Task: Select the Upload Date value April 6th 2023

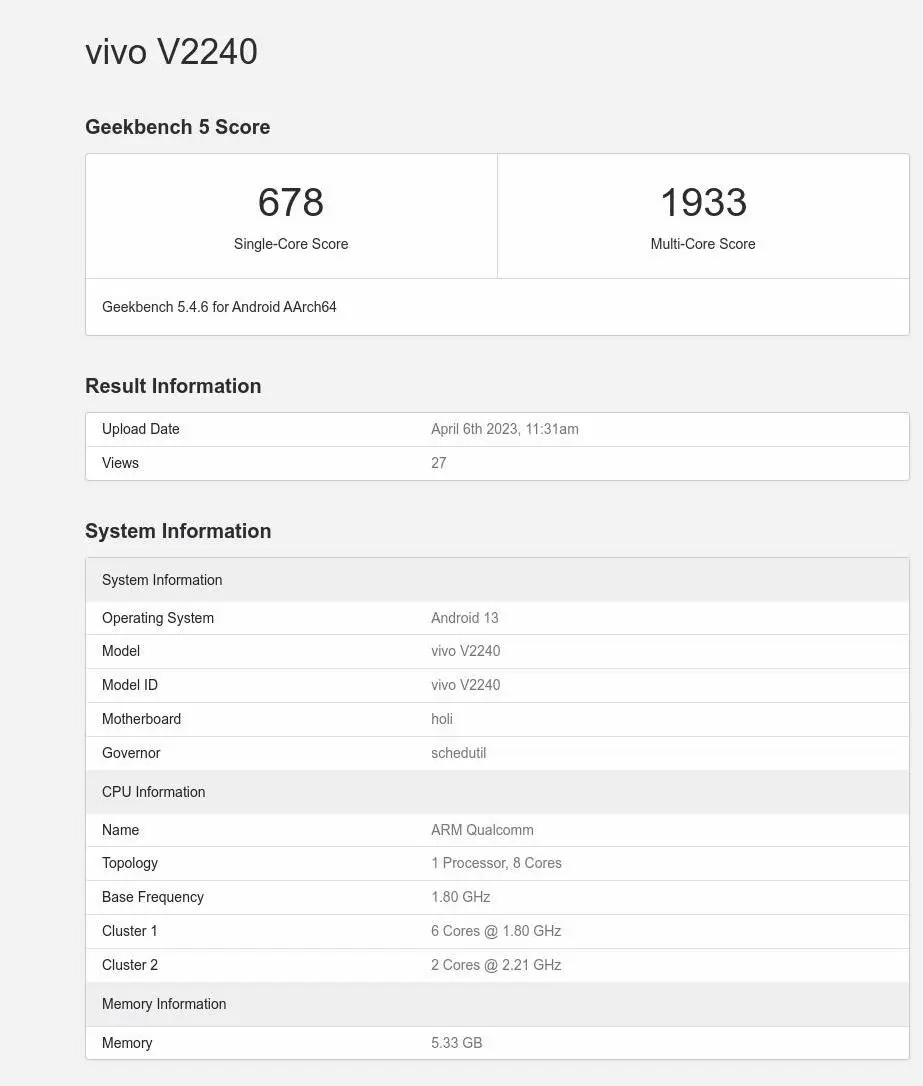Action: tap(505, 429)
